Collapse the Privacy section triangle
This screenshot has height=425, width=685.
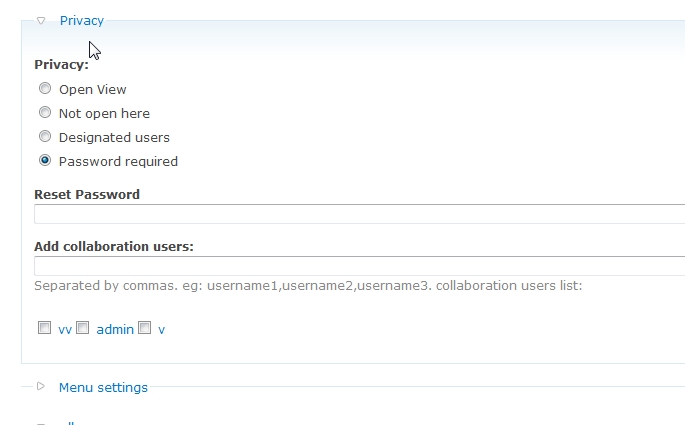click(x=41, y=21)
